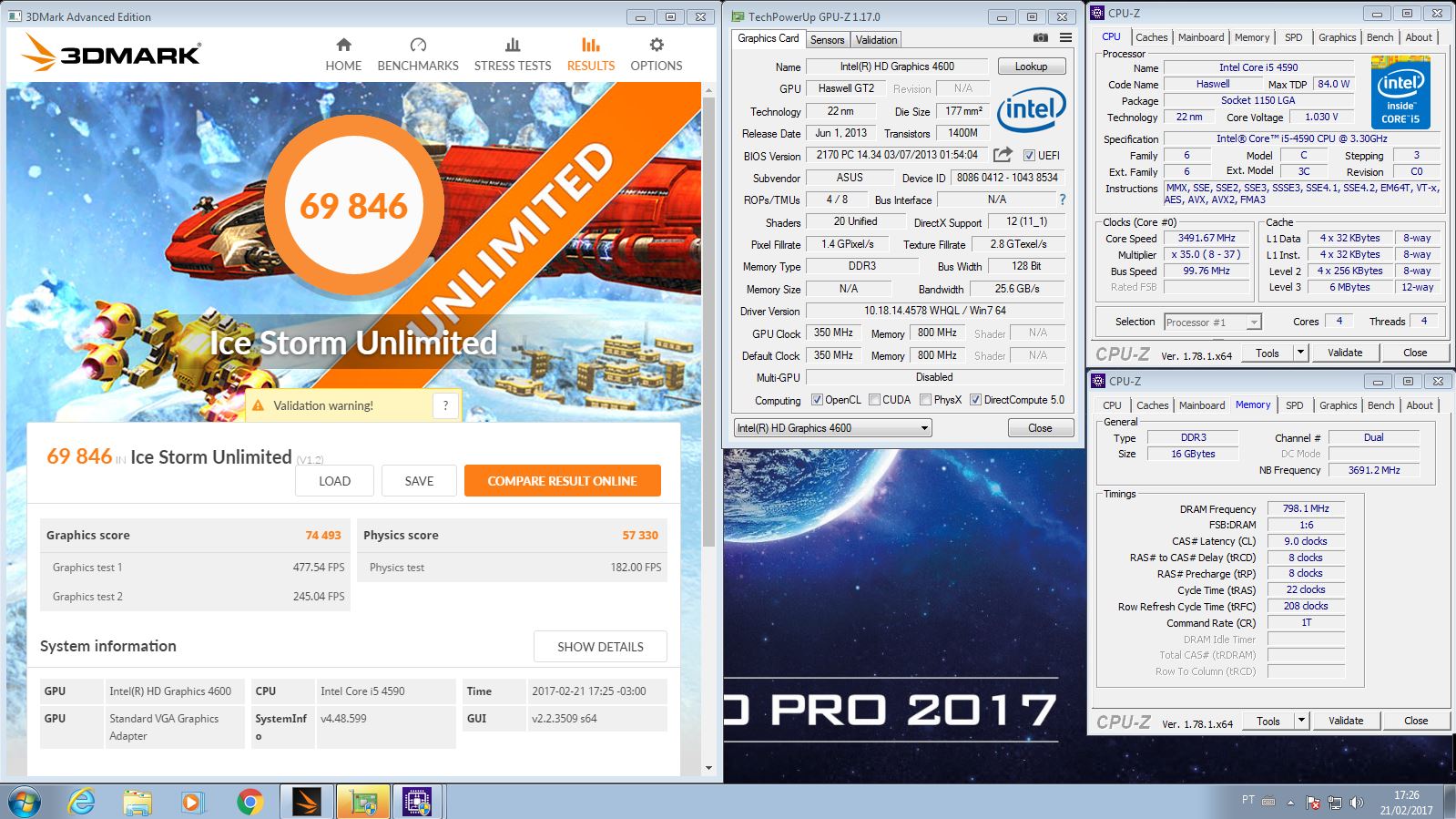Open Graphics tab in lower CPU-Z window
The height and width of the screenshot is (819, 1456).
(x=1338, y=405)
